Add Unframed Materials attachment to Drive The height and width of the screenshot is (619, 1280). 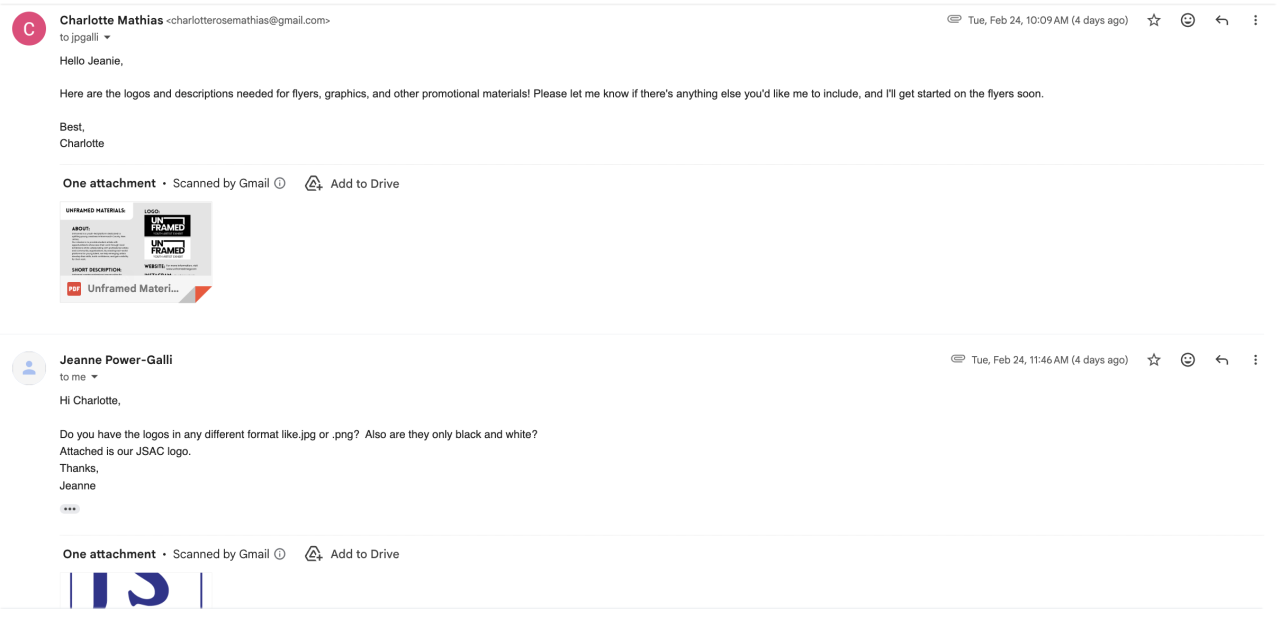pos(352,184)
